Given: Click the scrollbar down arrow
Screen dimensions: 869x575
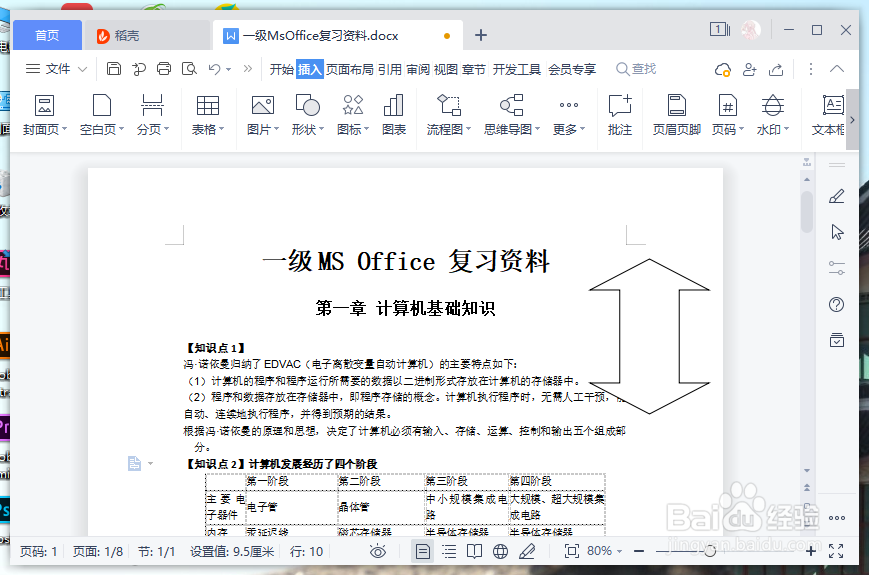Looking at the screenshot, I should click(x=807, y=470).
